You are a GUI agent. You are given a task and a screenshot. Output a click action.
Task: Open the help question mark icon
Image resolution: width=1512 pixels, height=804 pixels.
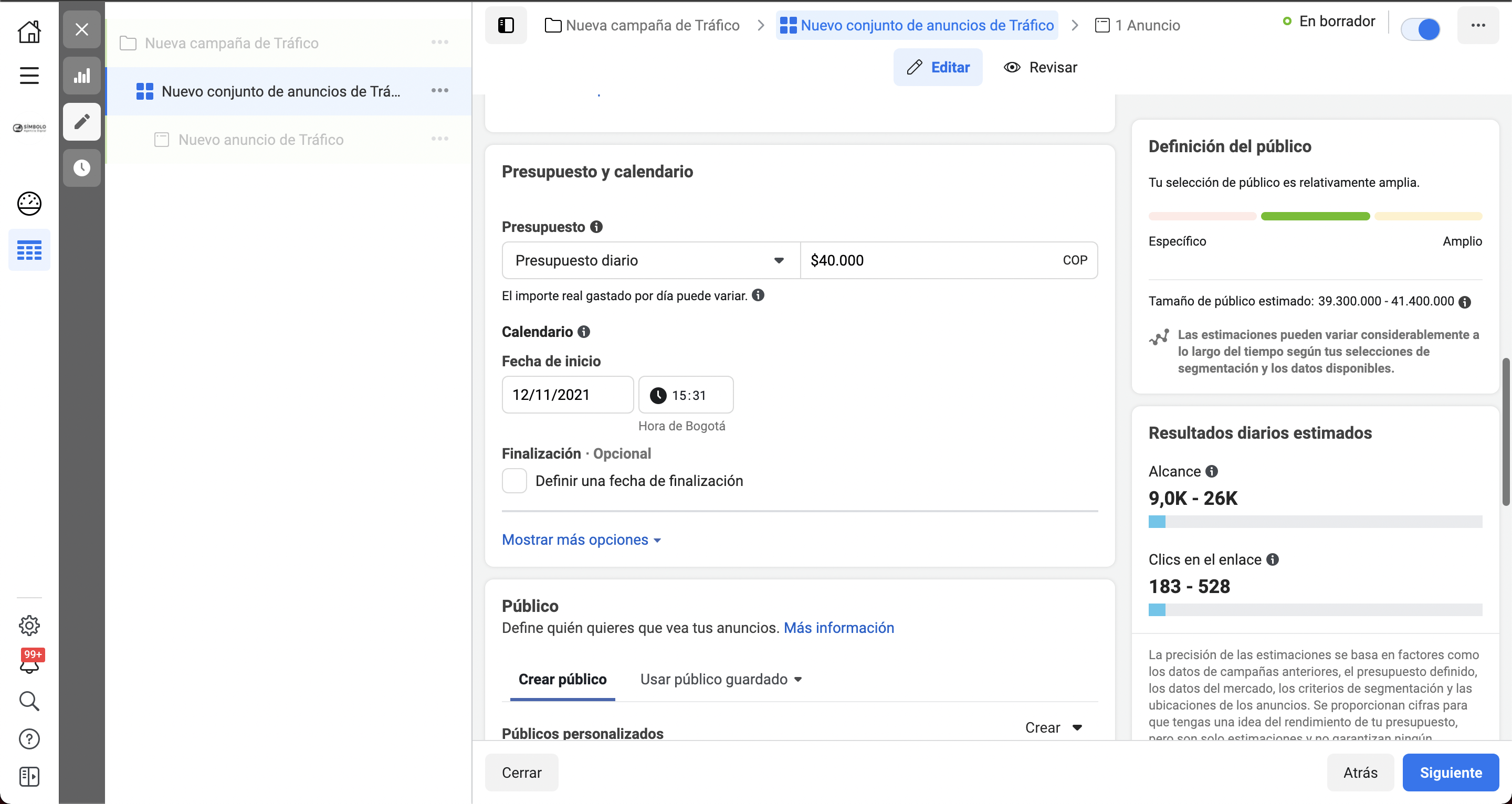click(x=29, y=738)
